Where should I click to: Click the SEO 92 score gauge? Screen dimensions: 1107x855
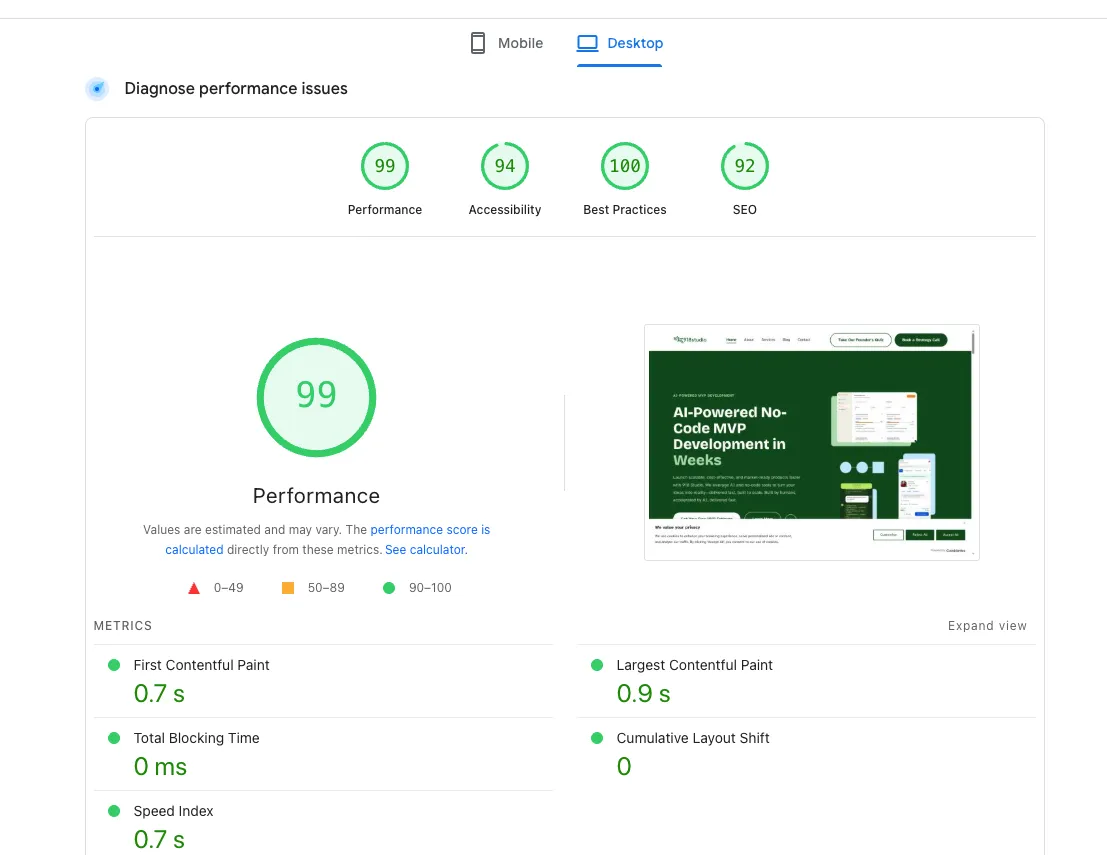744,165
